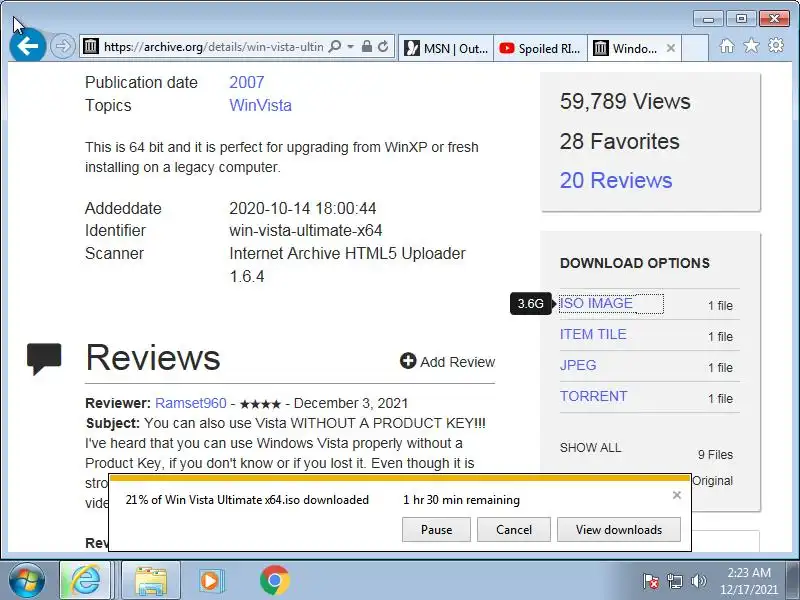This screenshot has width=800, height=600.
Task: Click the security lock icon in address bar
Action: coord(366,46)
